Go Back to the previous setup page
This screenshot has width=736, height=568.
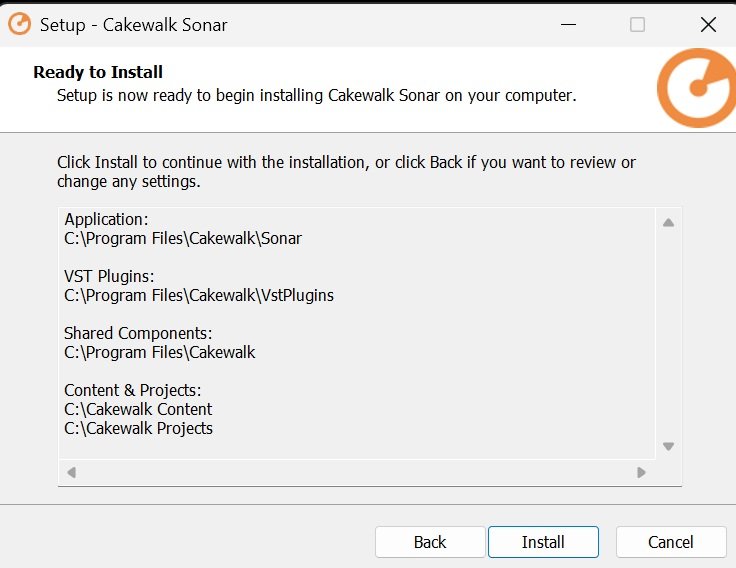click(430, 542)
